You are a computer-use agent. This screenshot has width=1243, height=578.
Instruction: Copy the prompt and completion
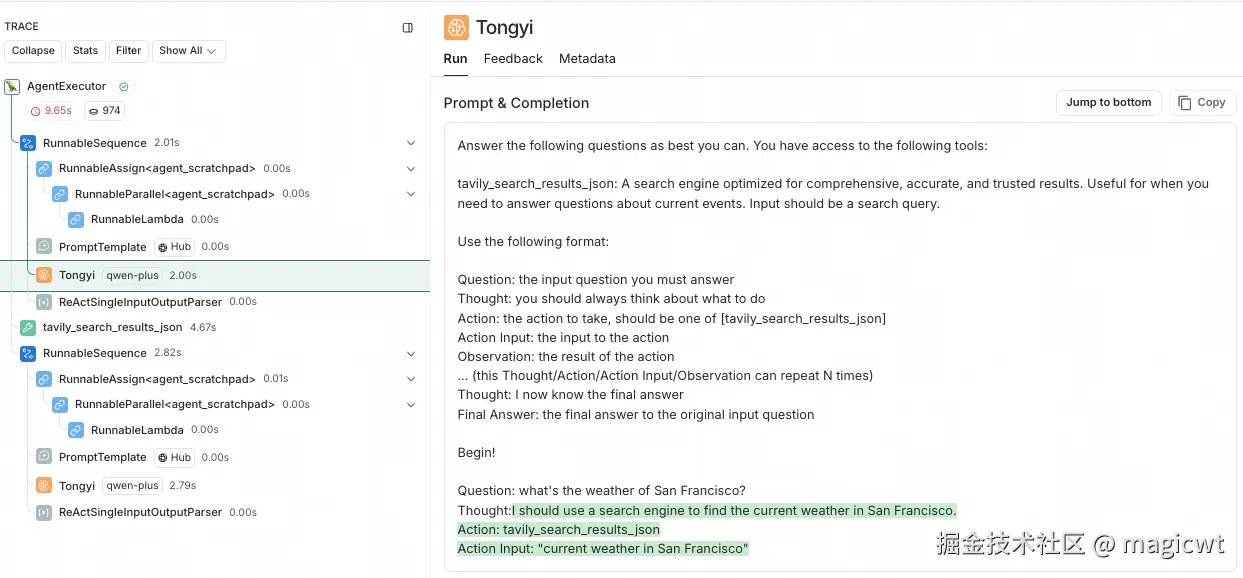(x=1201, y=102)
